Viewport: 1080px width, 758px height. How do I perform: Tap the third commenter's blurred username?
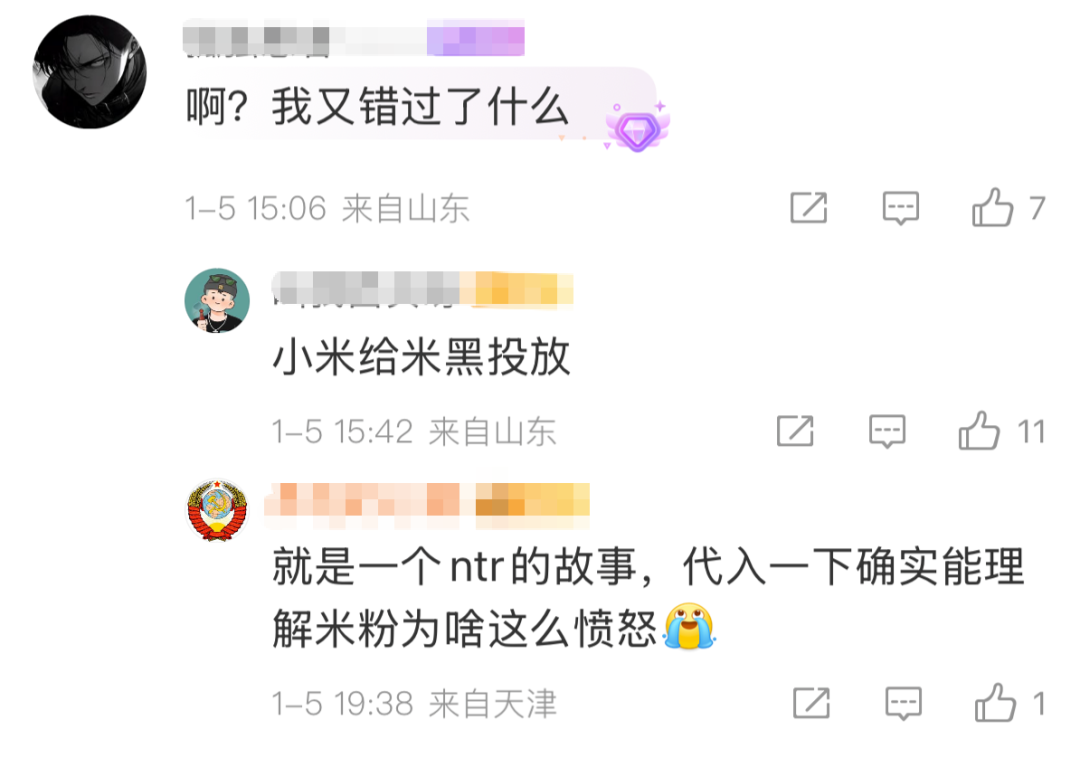coord(362,500)
